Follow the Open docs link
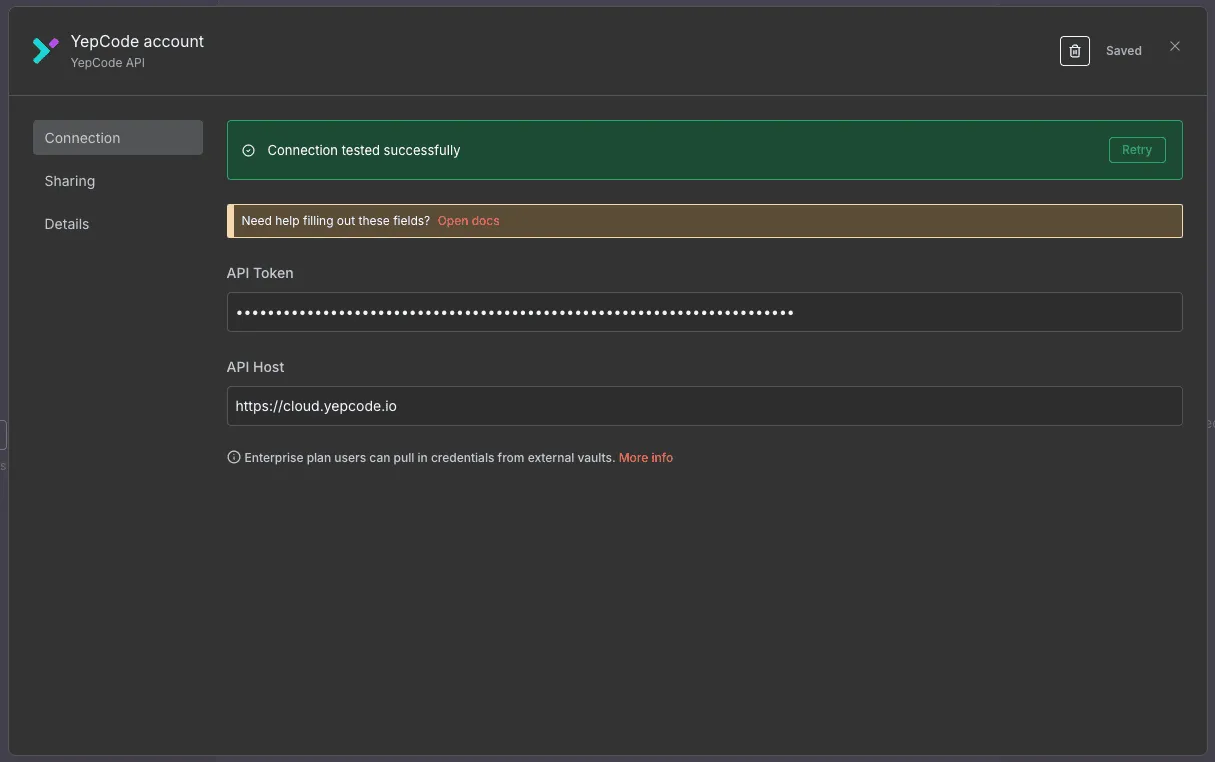This screenshot has height=762, width=1215. pos(468,221)
